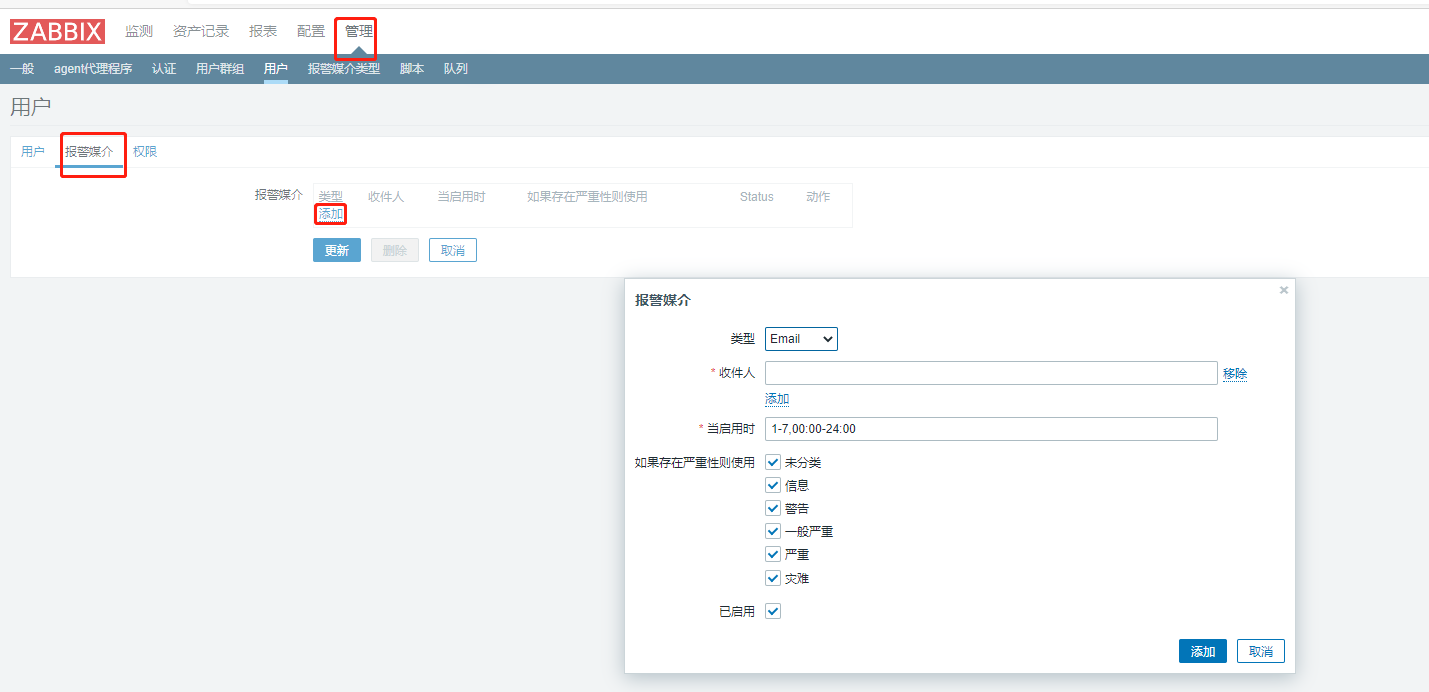Open the 管理 menu
The image size is (1429, 692).
pyautogui.click(x=358, y=31)
